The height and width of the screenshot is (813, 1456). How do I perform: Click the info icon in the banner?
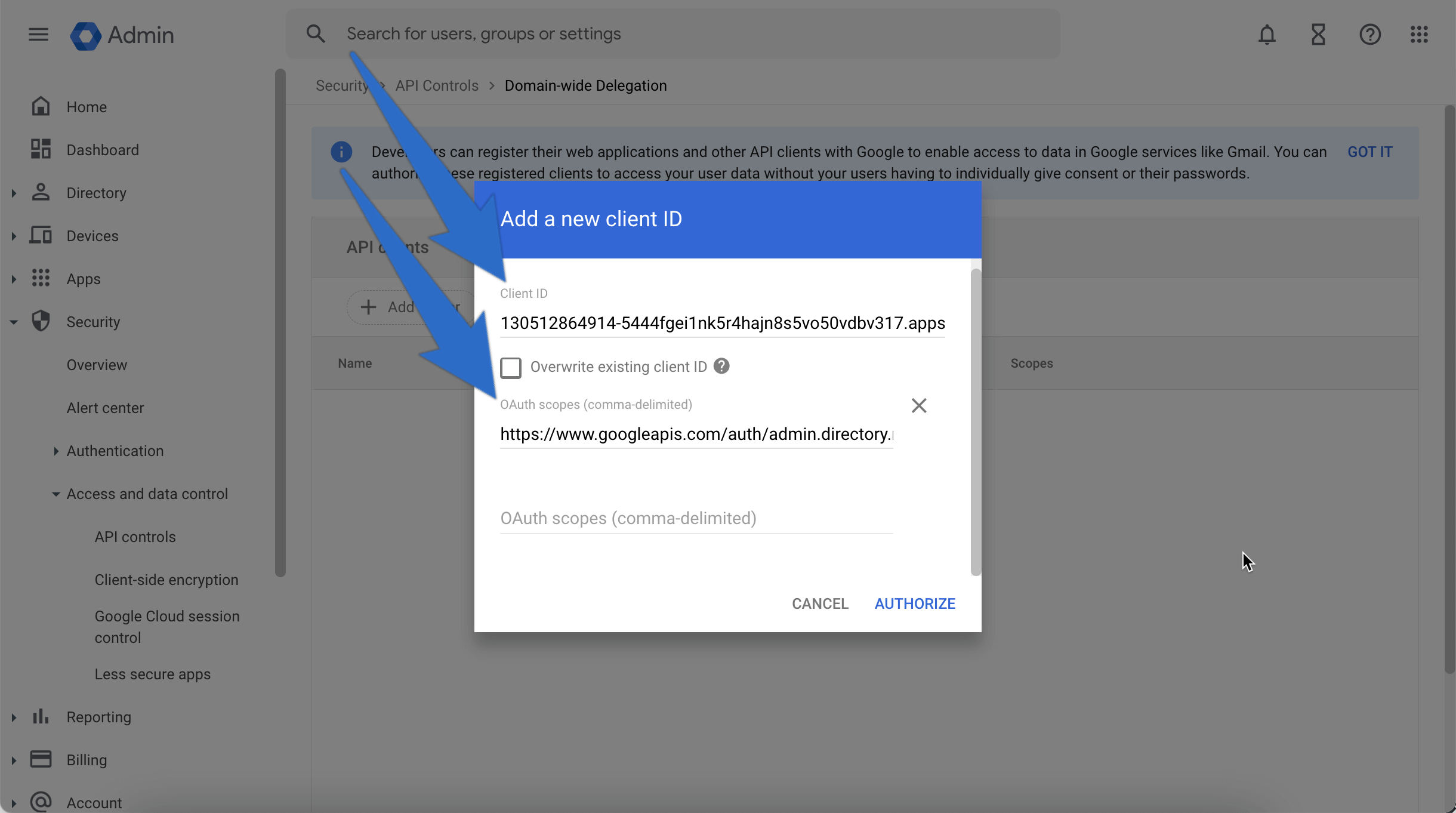pos(341,152)
